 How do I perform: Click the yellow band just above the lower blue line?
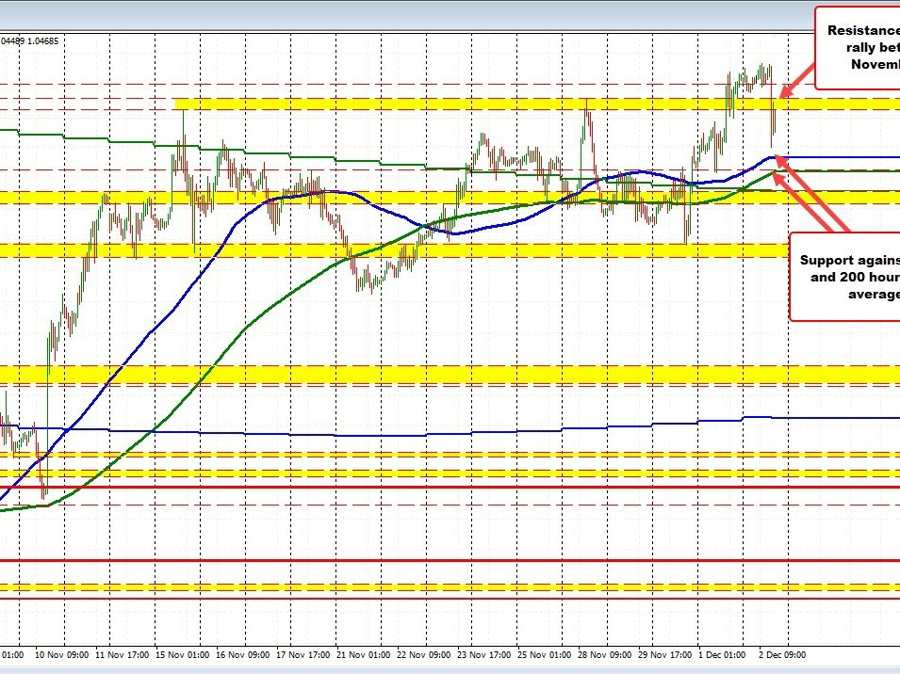click(x=400, y=373)
